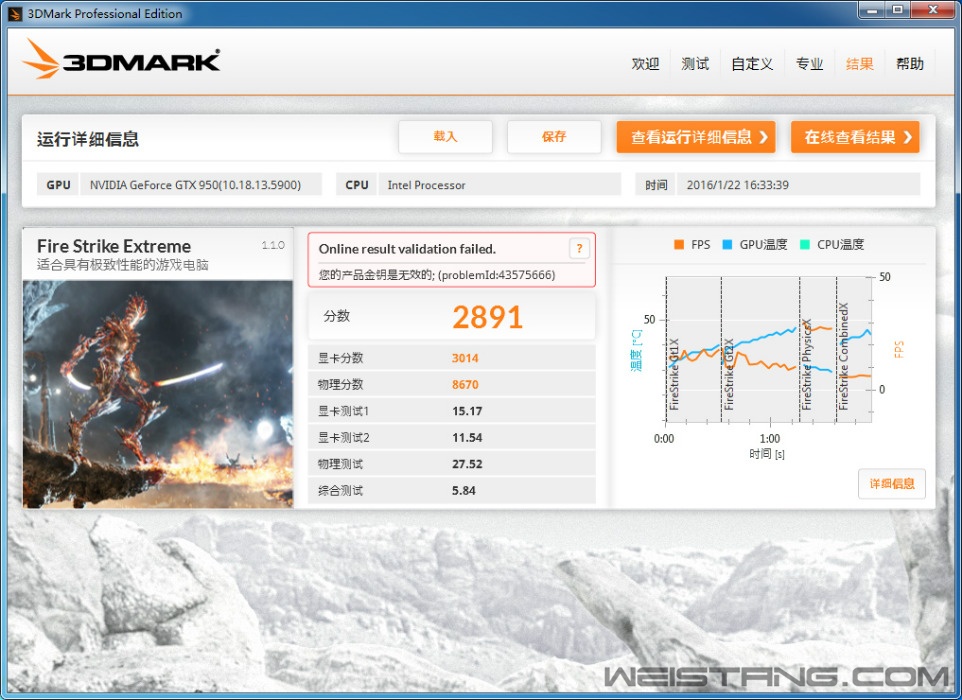Click the overall score 2891

pyautogui.click(x=487, y=317)
